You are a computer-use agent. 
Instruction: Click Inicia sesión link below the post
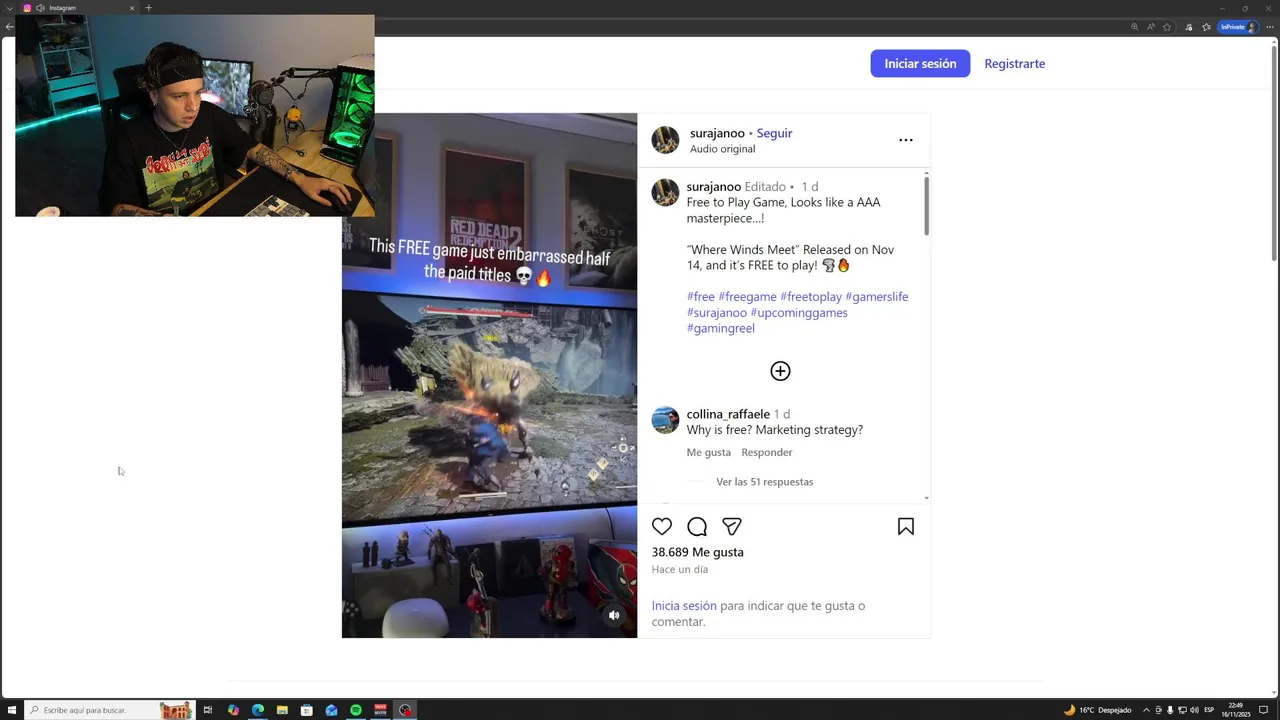click(x=684, y=605)
